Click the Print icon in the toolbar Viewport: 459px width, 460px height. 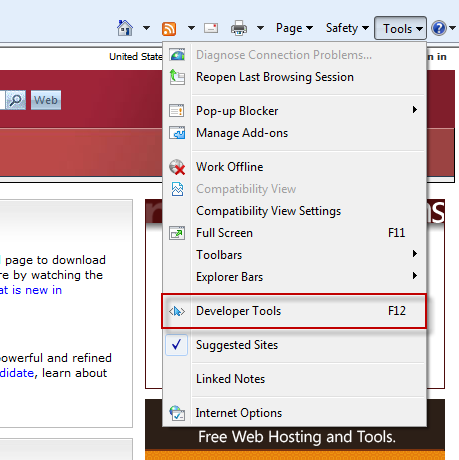239,28
